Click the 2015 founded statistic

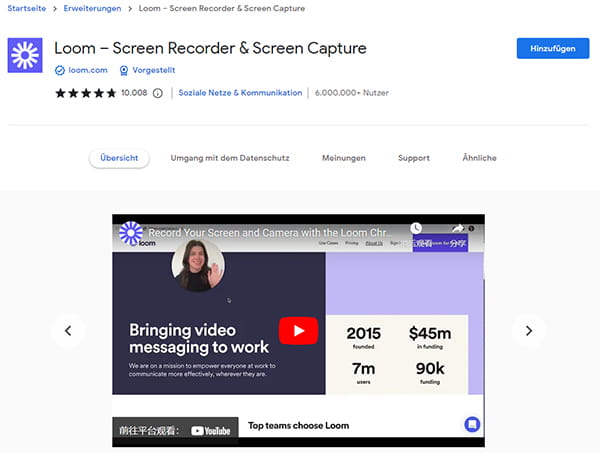point(364,337)
